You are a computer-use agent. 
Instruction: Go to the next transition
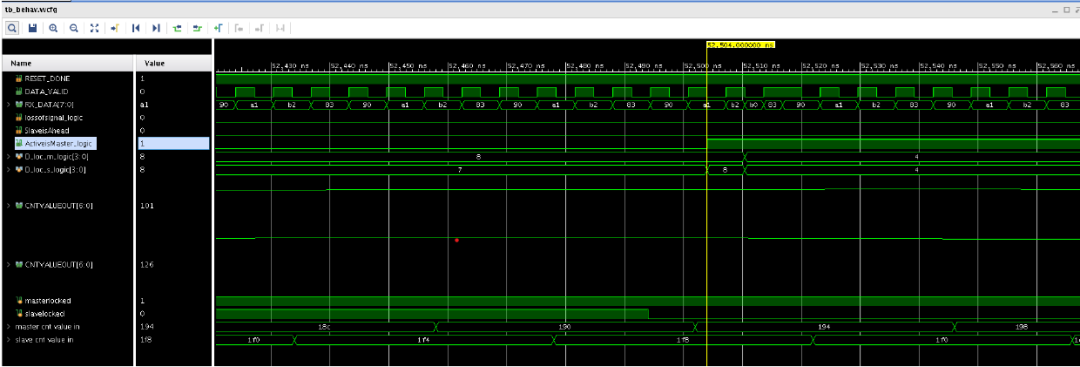198,28
